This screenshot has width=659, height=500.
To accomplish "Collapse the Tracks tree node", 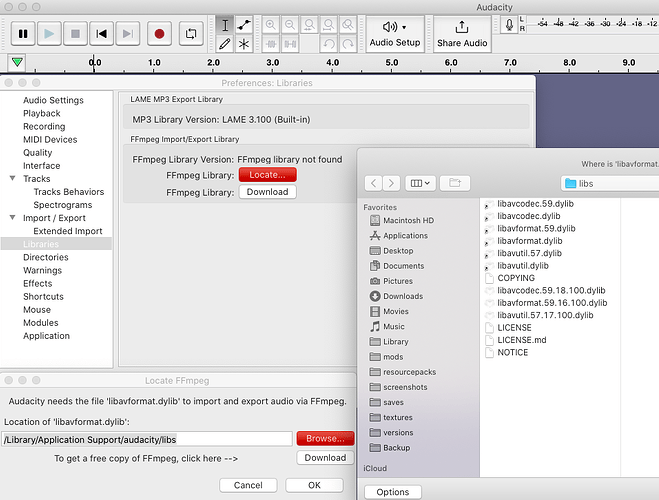I will coord(13,179).
